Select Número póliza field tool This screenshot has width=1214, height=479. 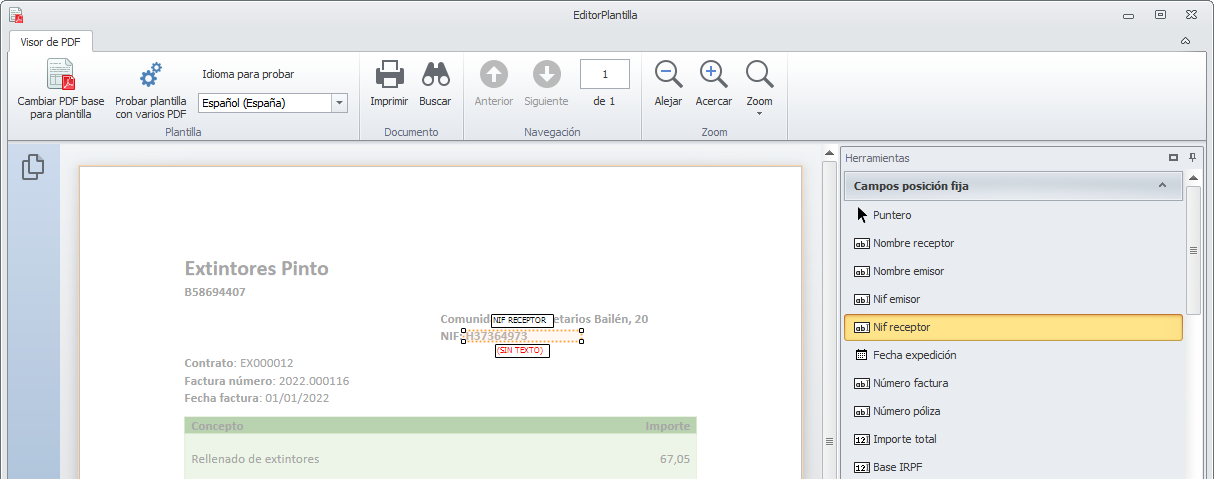(1013, 411)
